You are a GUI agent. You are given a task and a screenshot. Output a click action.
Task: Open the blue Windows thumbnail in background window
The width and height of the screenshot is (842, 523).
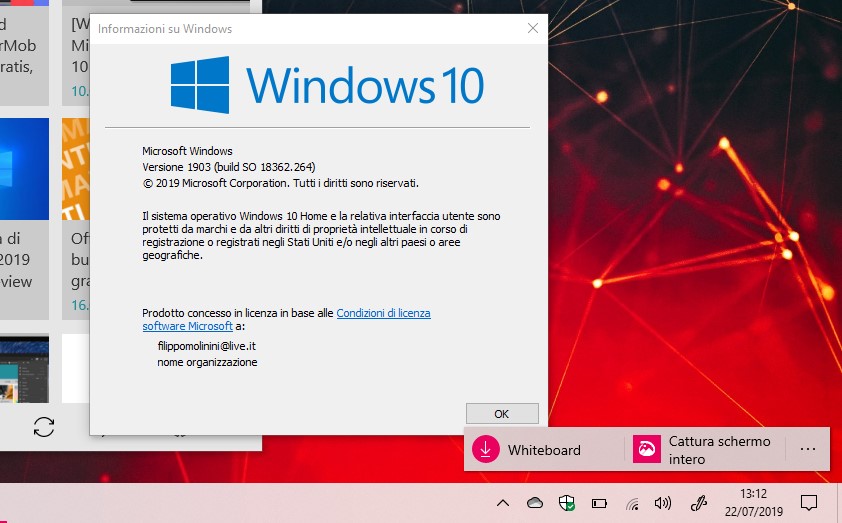click(24, 169)
